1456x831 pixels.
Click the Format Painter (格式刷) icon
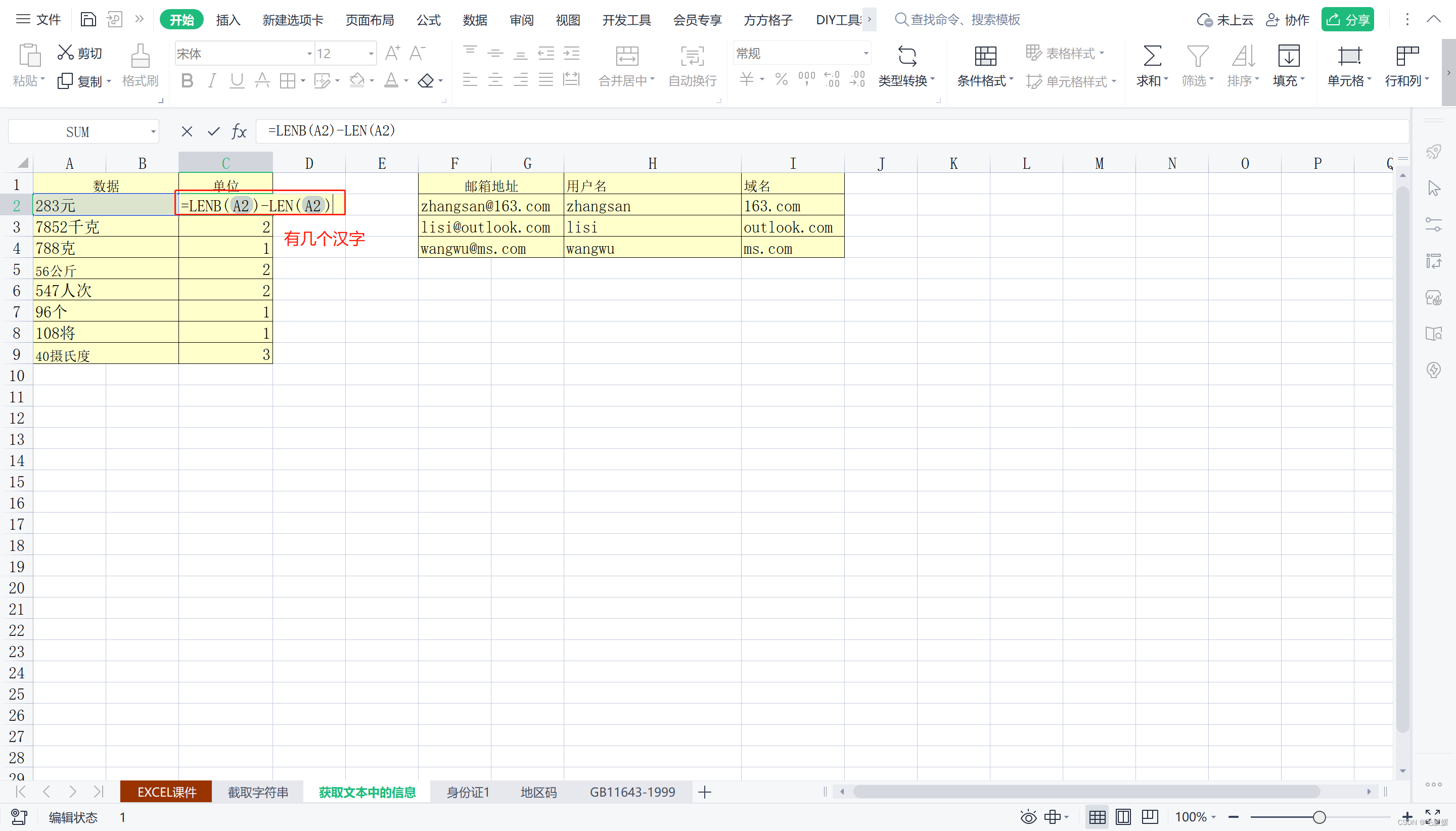[140, 56]
